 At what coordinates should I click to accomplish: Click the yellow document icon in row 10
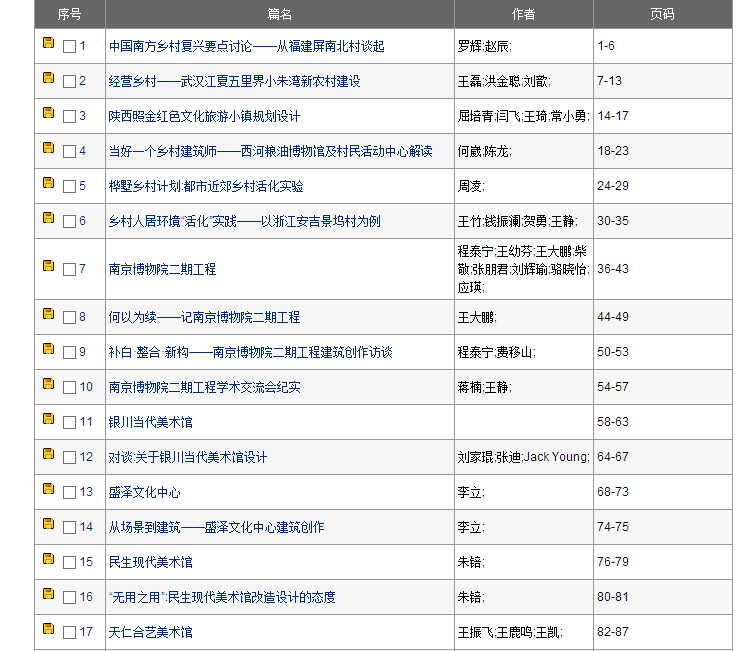pyautogui.click(x=48, y=384)
